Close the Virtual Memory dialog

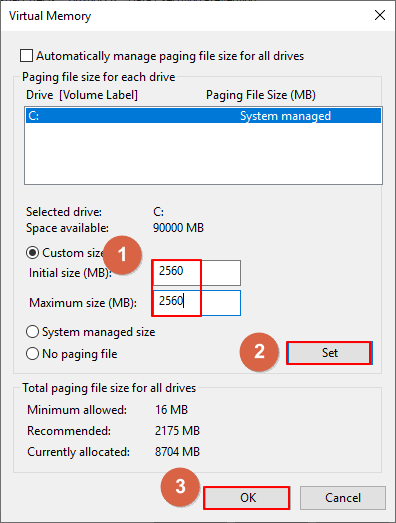380,15
